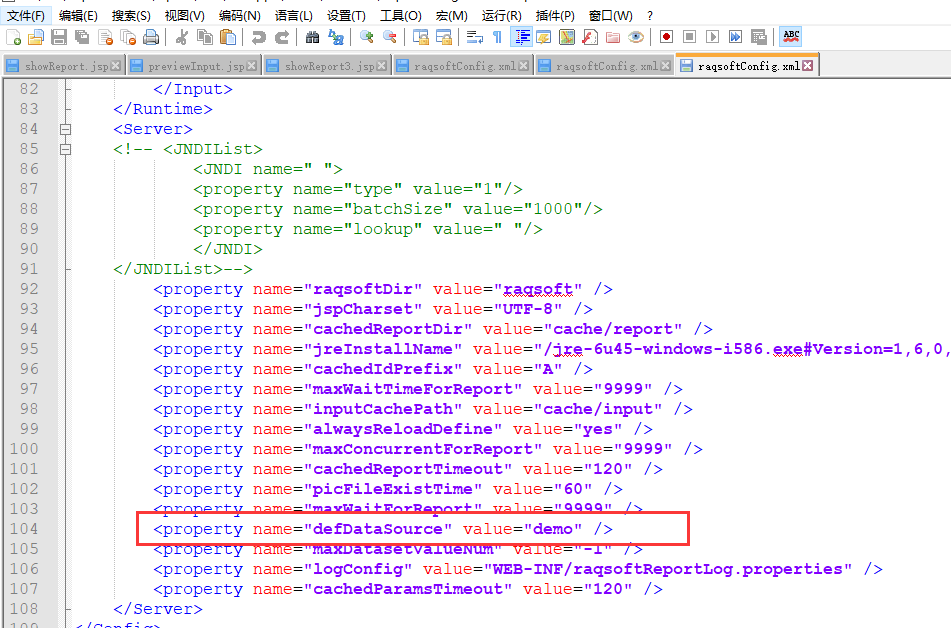The image size is (951, 628).
Task: Open Find using the binoculars icon
Action: click(x=312, y=37)
